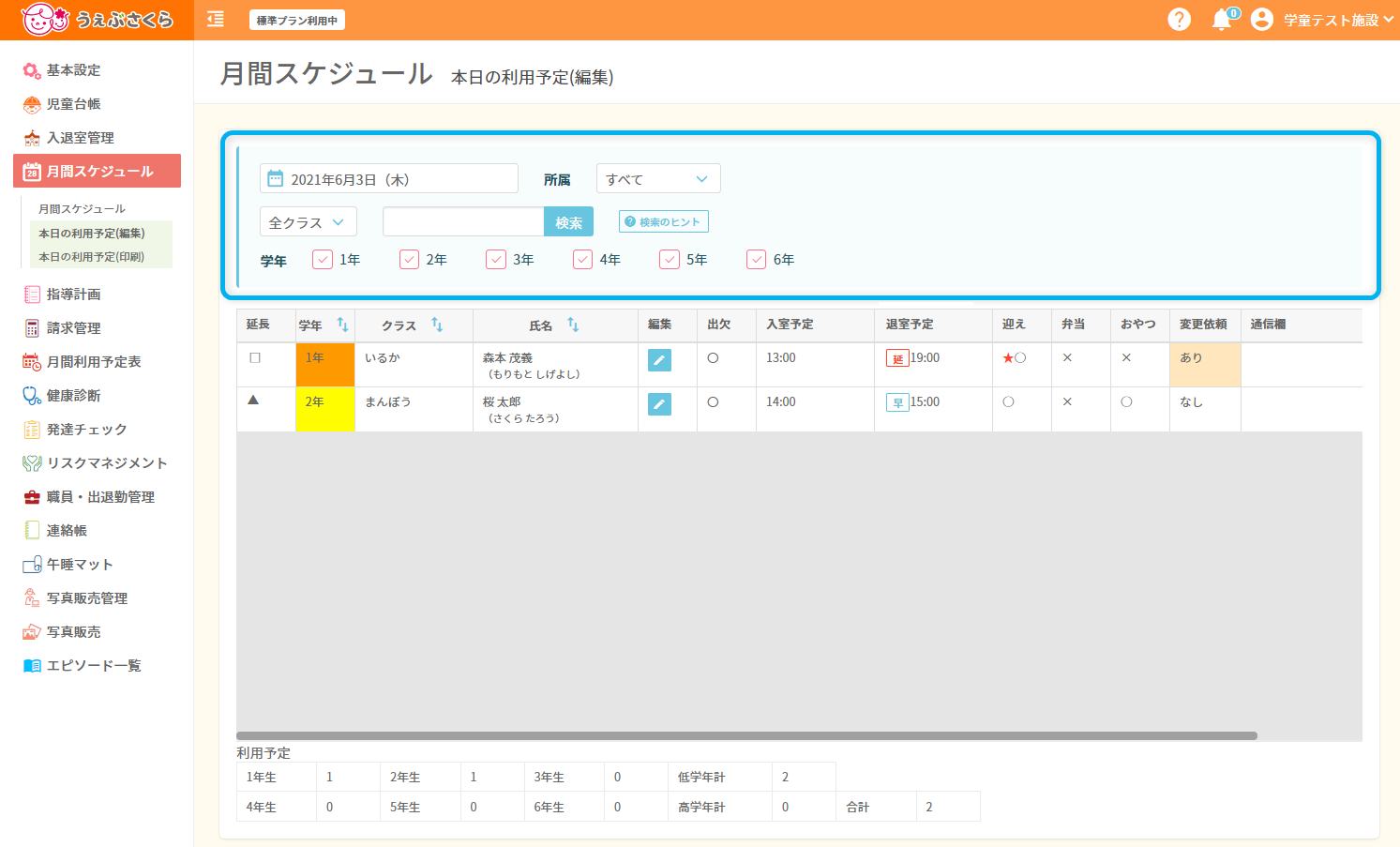Tick the 延長 checkbox for 森本 茂義

click(255, 357)
